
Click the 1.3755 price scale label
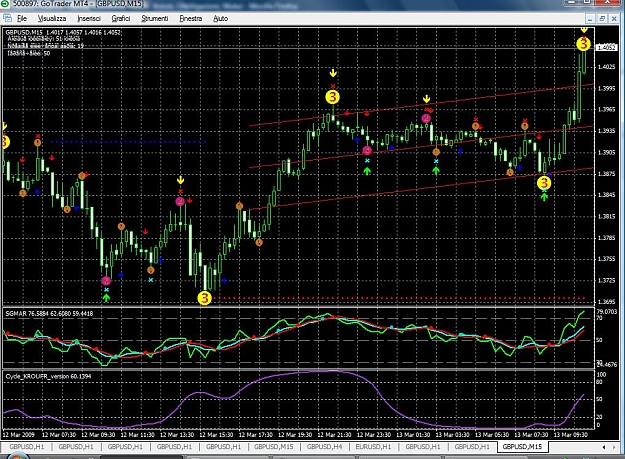[x=606, y=259]
